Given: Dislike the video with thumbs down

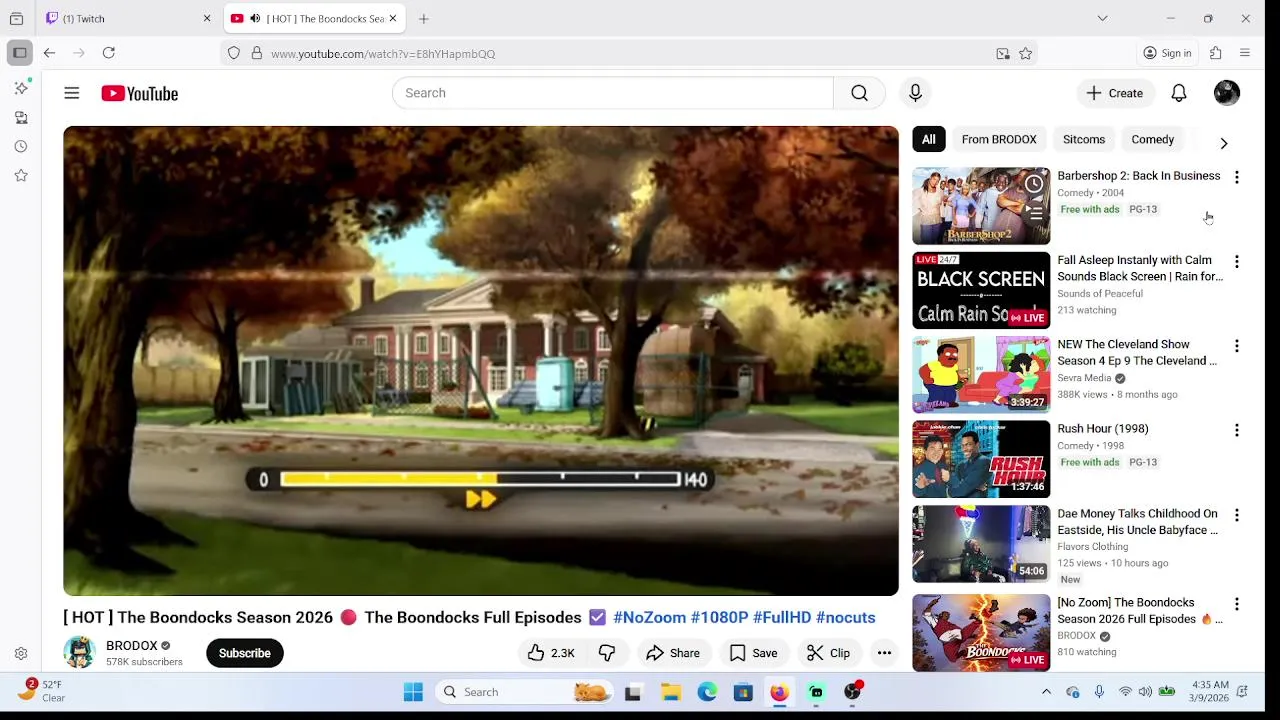Looking at the screenshot, I should [607, 653].
